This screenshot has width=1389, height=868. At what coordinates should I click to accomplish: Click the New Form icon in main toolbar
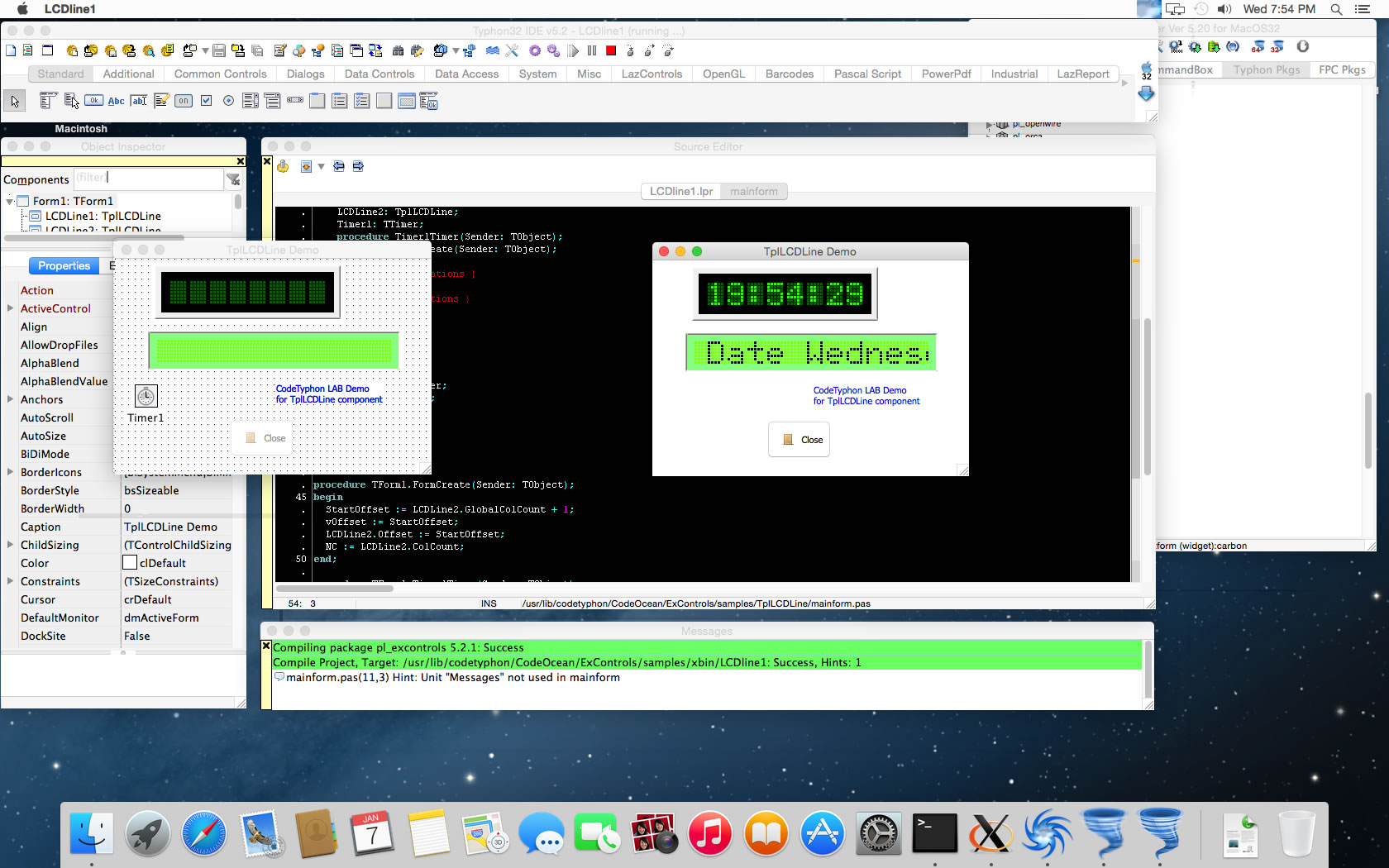(47, 50)
